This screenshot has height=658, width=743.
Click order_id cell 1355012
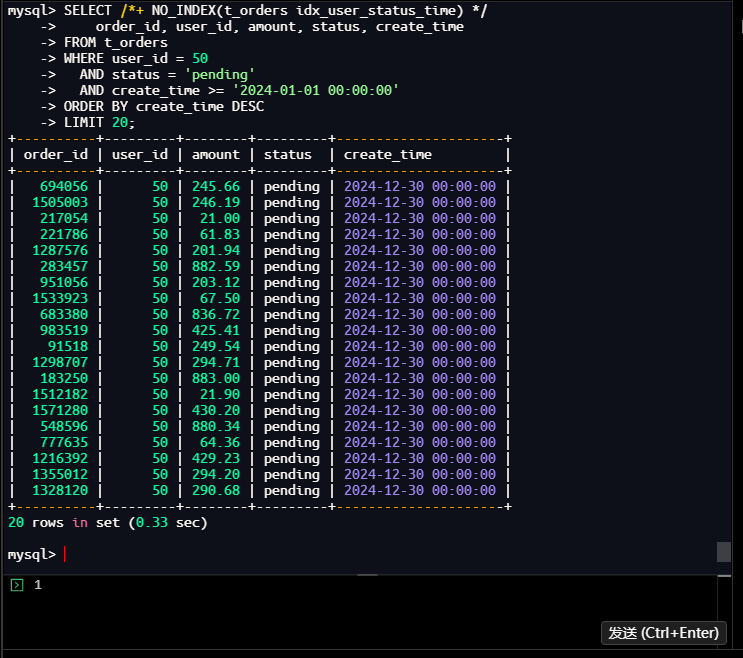tap(60, 474)
